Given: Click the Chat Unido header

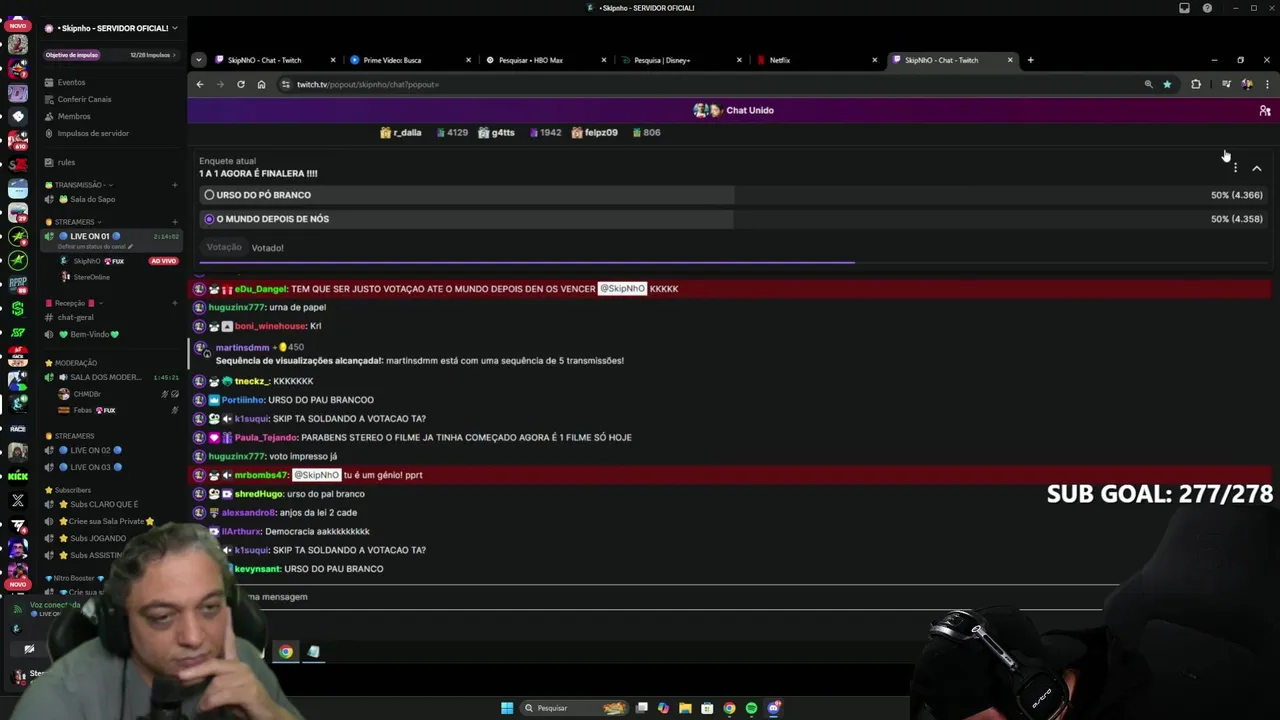Looking at the screenshot, I should pos(735,110).
